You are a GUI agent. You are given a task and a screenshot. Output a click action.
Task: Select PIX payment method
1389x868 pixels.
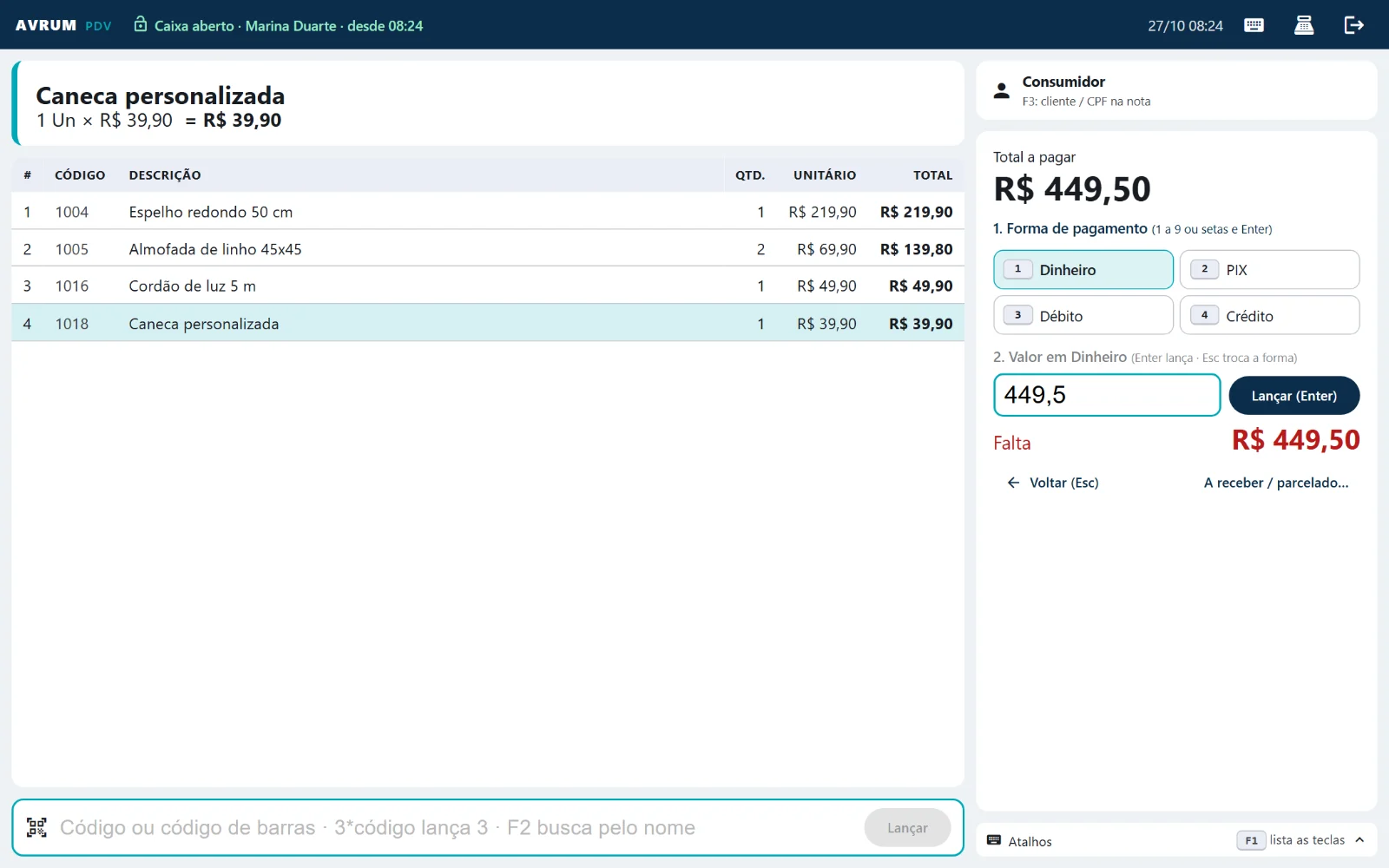(x=1269, y=270)
